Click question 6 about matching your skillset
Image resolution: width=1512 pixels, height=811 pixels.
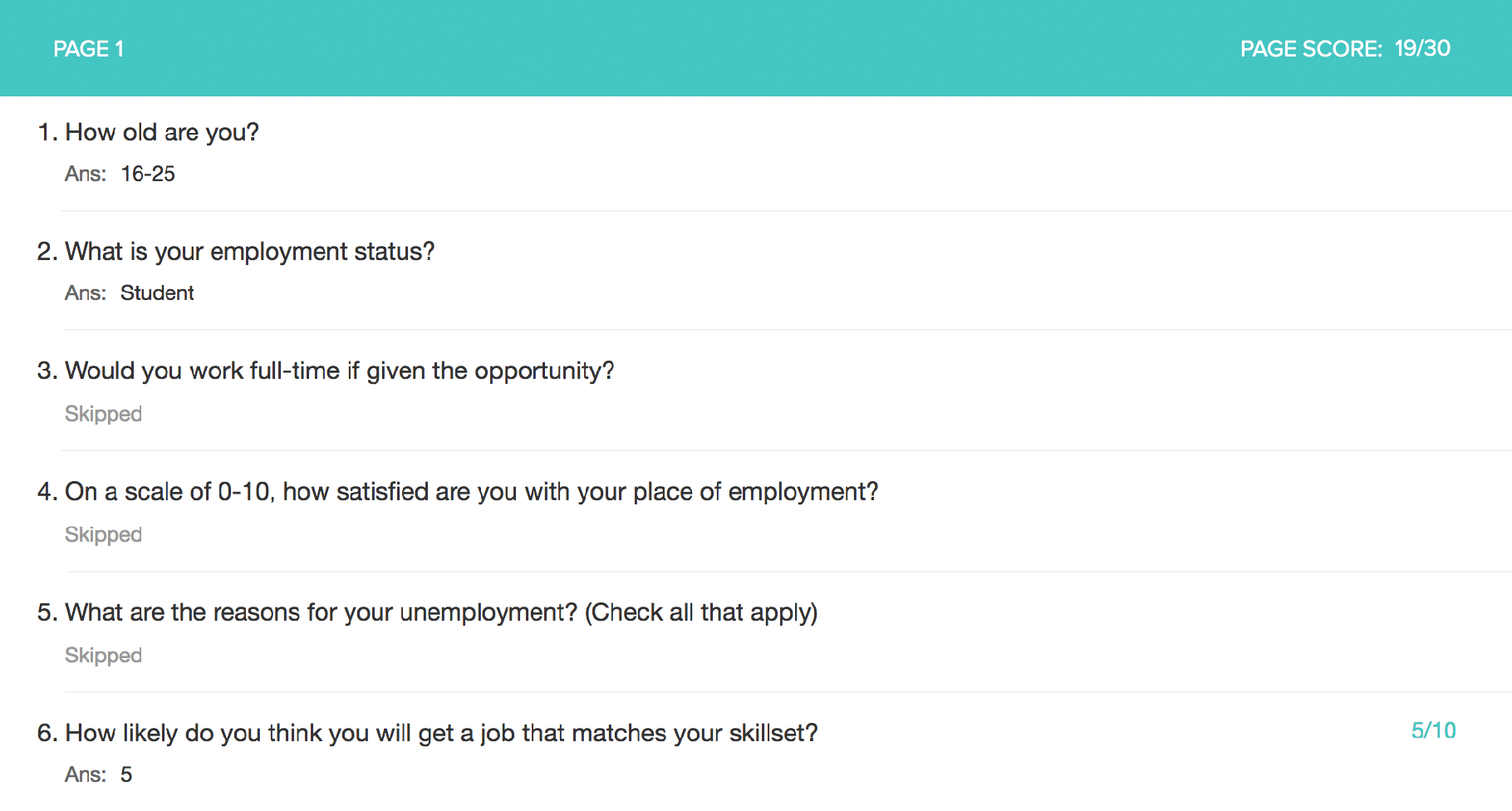point(441,733)
